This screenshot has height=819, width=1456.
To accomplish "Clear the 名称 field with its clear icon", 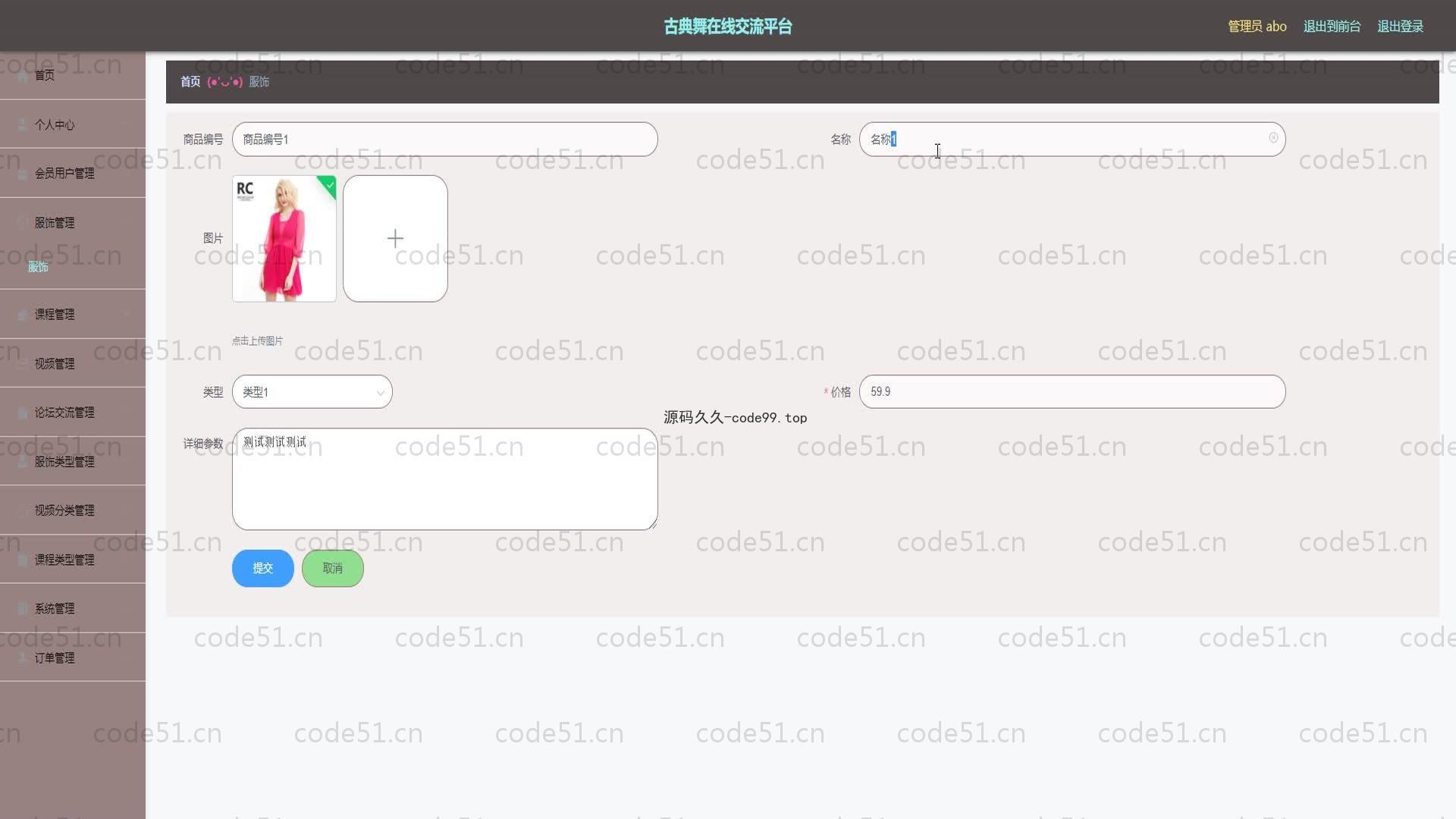I will coord(1273,138).
